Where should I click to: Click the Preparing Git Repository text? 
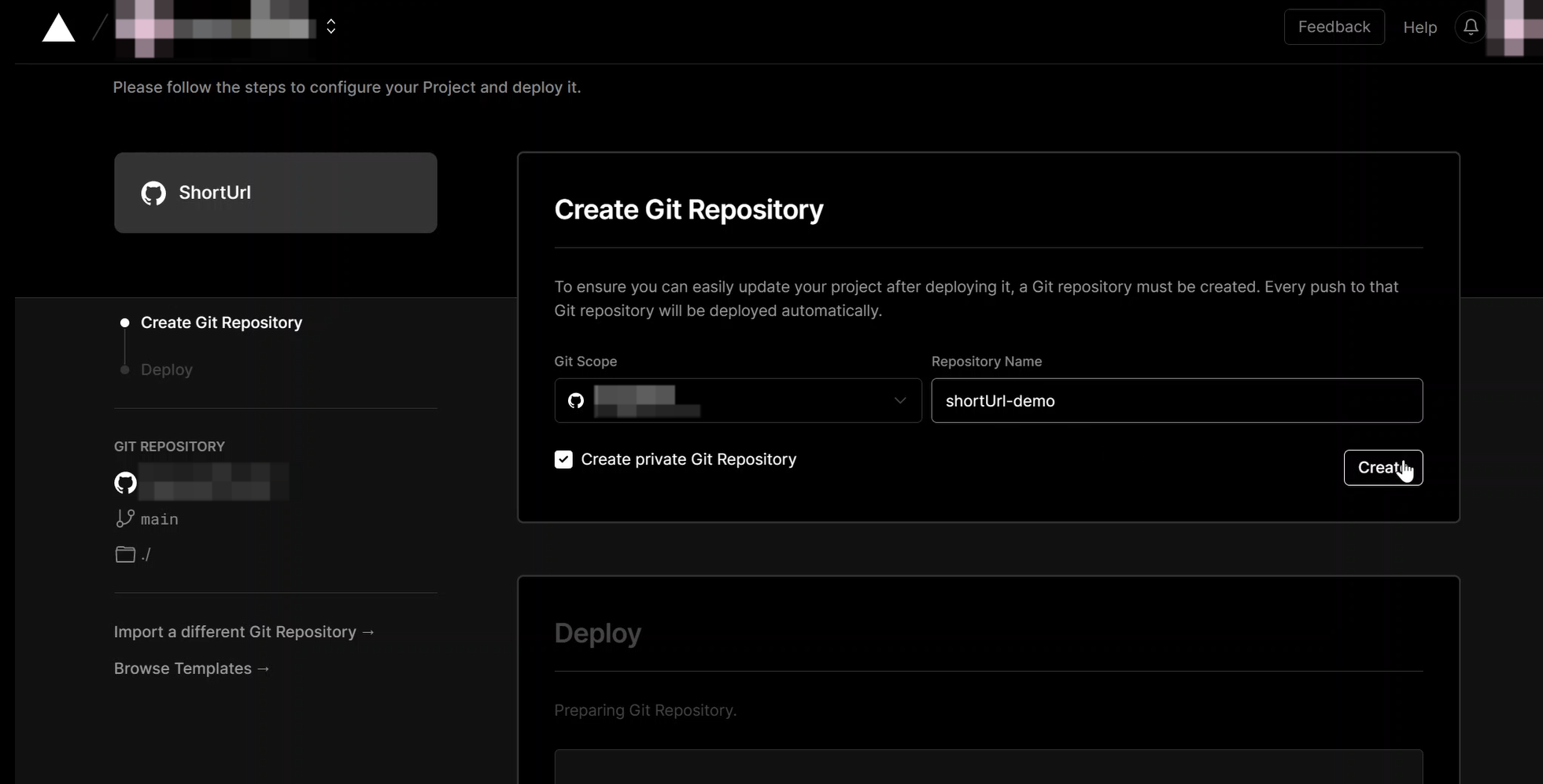click(x=645, y=710)
